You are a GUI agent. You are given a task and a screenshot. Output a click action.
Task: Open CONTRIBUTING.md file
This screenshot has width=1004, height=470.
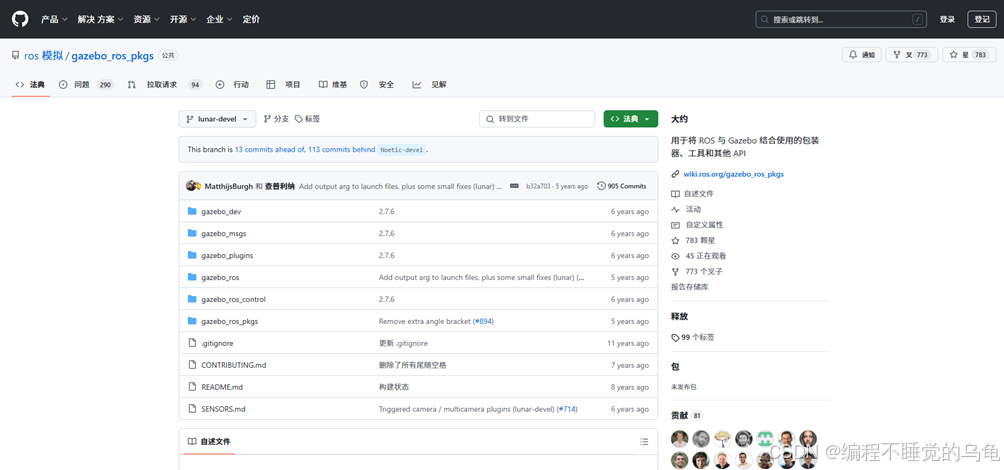coord(233,365)
